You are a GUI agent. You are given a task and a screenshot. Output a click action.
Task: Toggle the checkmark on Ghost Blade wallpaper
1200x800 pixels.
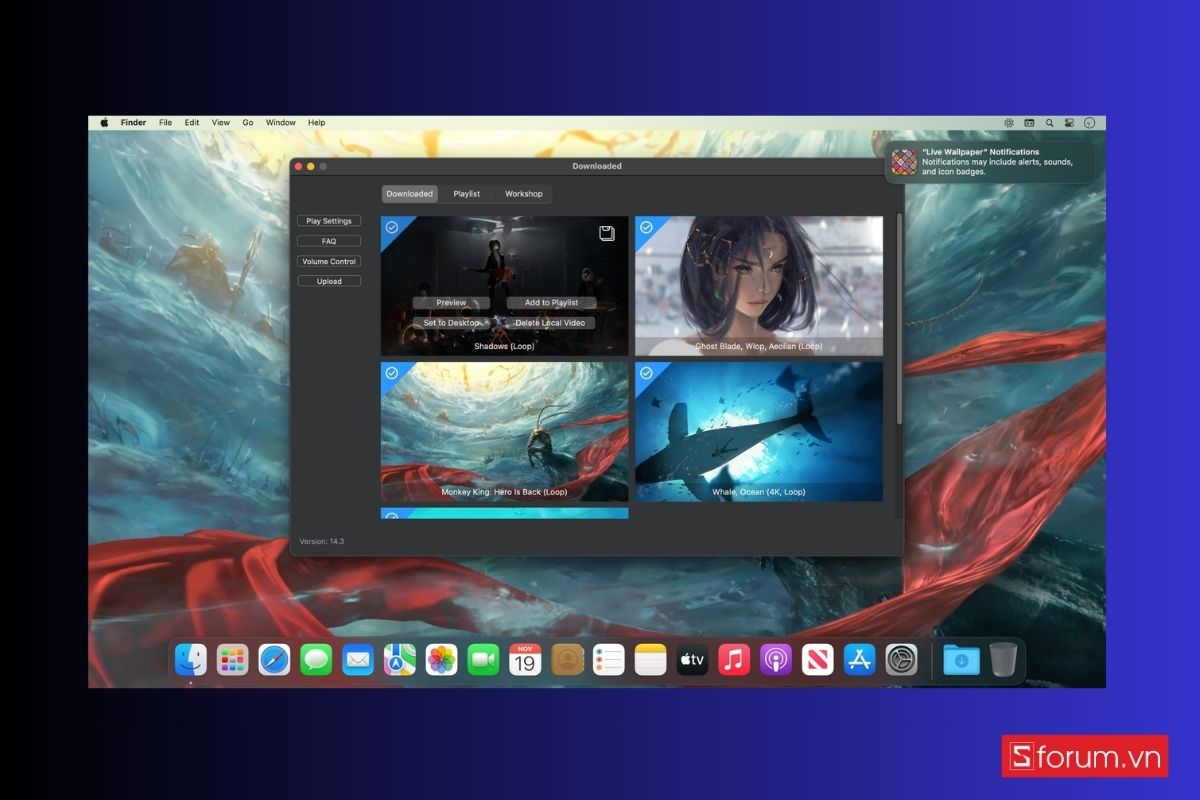click(x=646, y=228)
